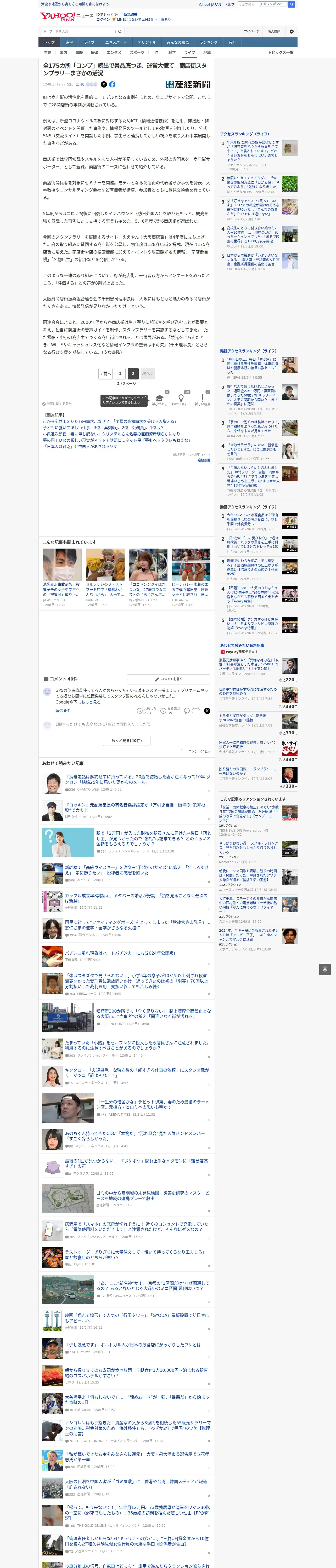Open the #1 life ranking article thumbnail
336x1568 pixels.
click(290, 148)
